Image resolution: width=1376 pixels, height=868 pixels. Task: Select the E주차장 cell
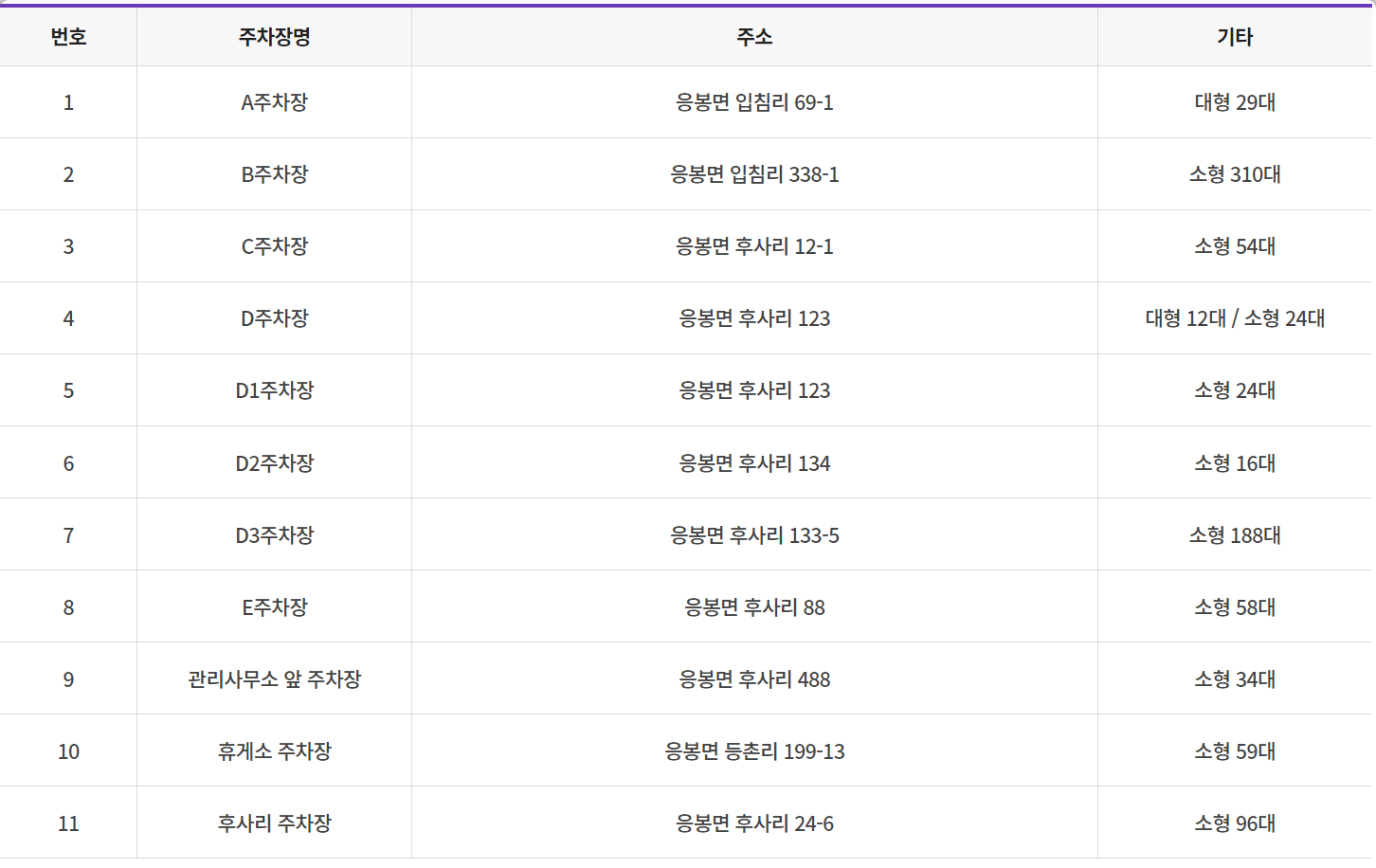(x=275, y=607)
